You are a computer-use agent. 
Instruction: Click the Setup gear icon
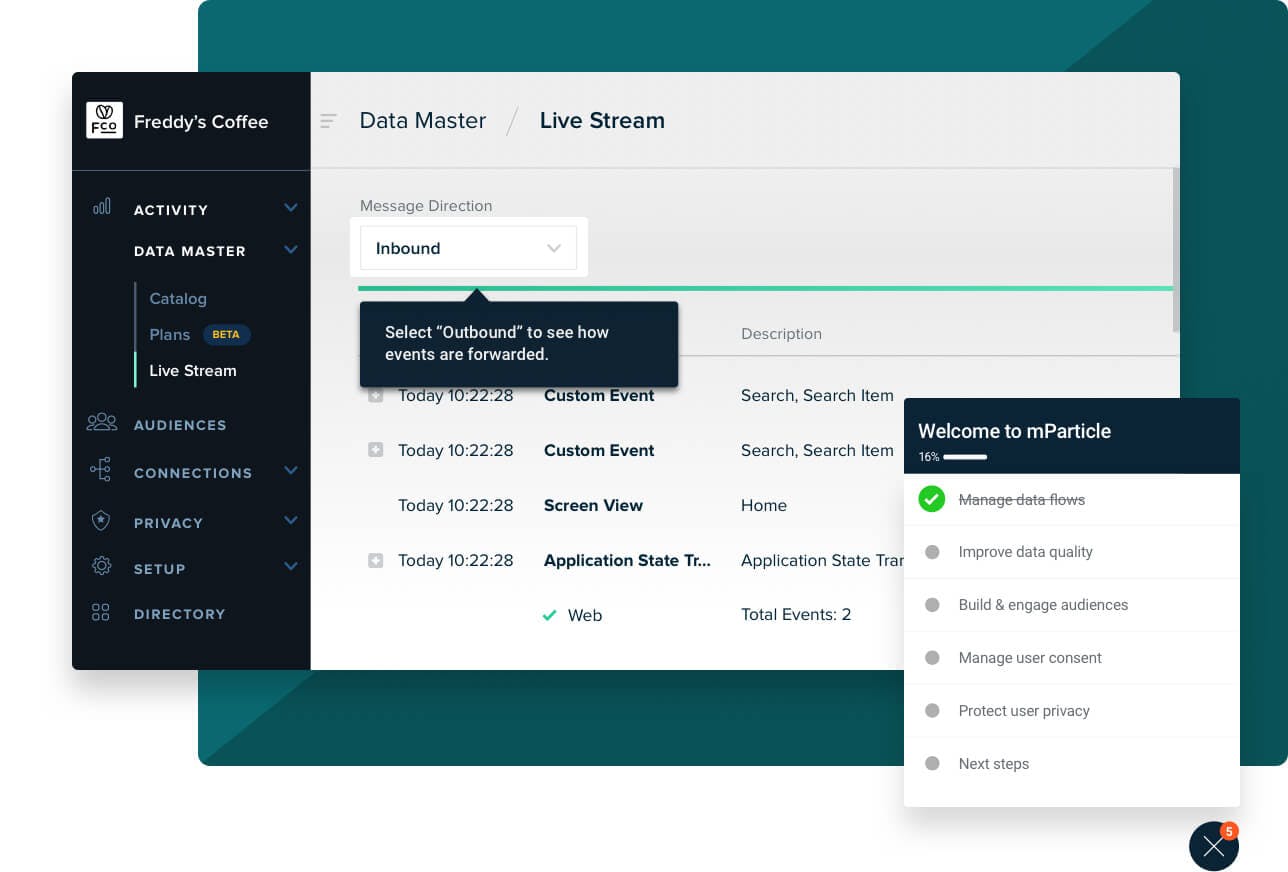101,566
